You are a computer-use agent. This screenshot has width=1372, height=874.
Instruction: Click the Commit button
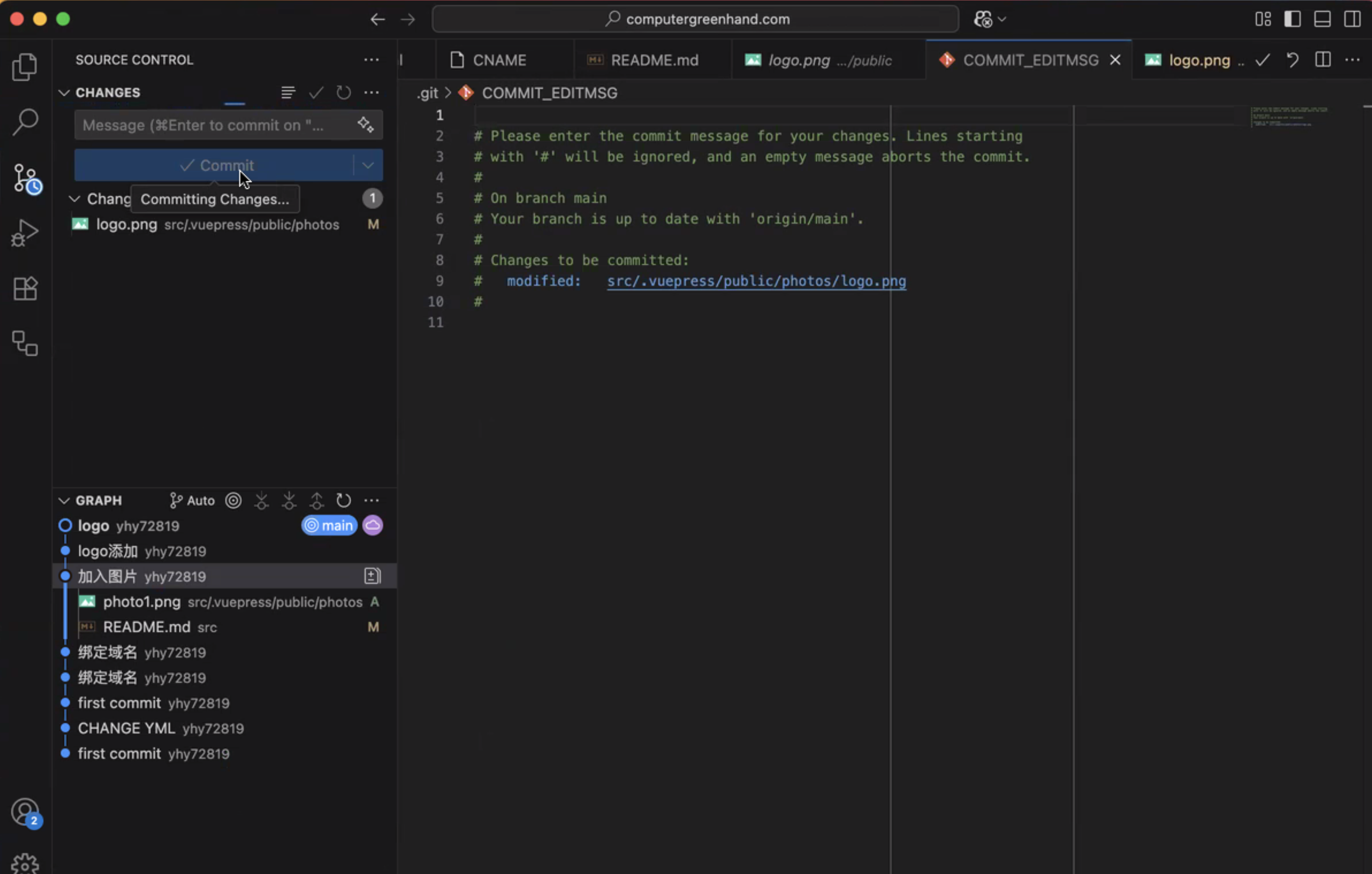tap(214, 165)
